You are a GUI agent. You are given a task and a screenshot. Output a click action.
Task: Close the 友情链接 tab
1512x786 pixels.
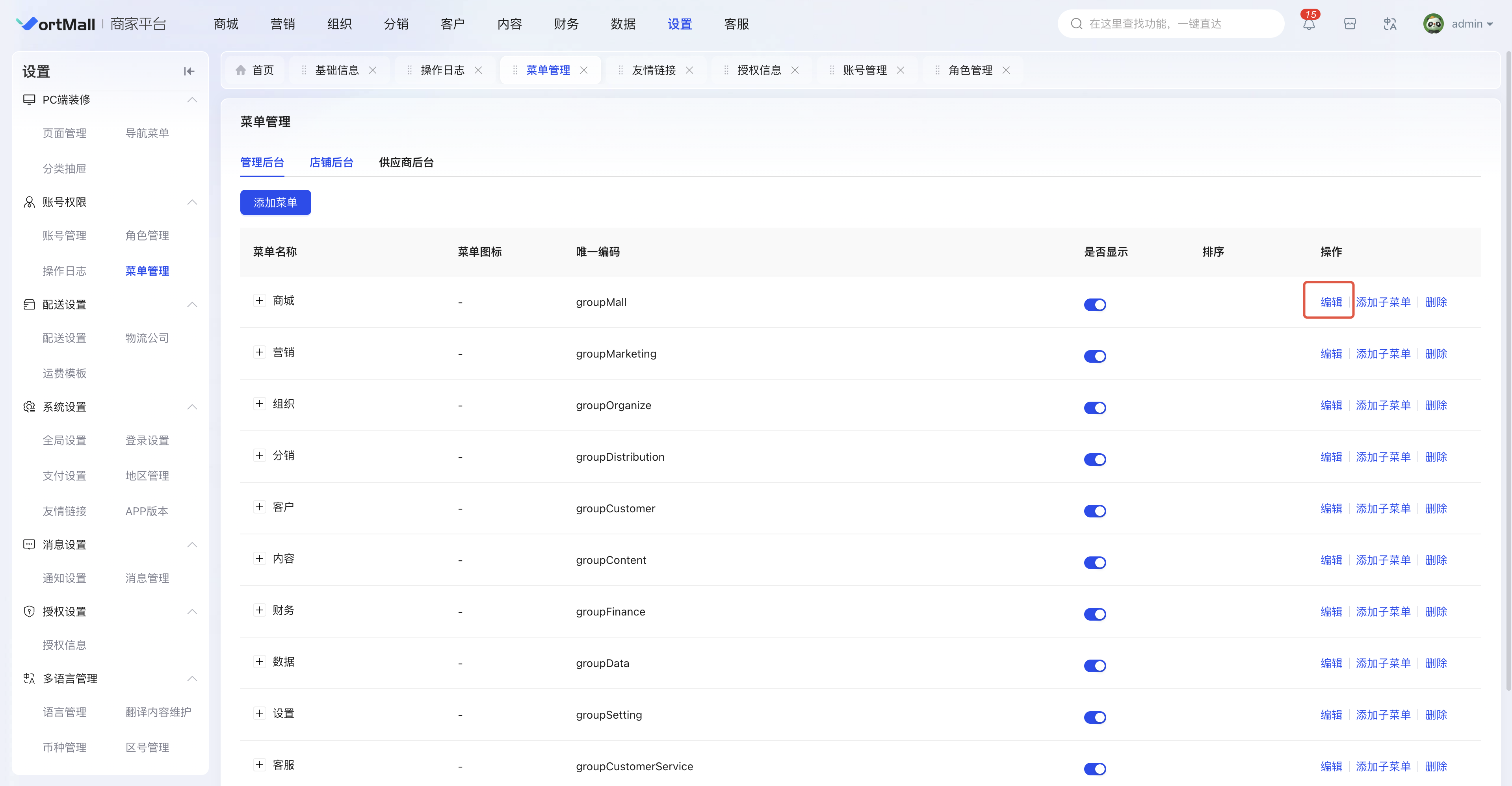click(689, 70)
